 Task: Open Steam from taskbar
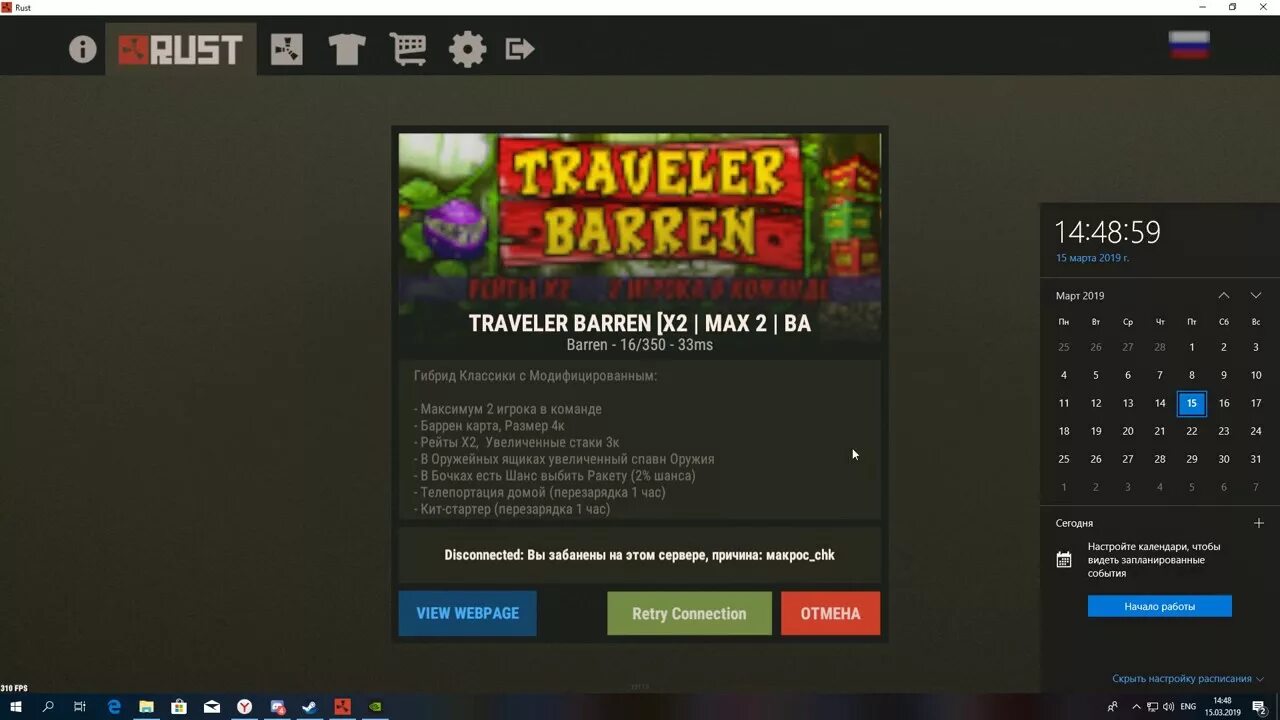point(310,707)
